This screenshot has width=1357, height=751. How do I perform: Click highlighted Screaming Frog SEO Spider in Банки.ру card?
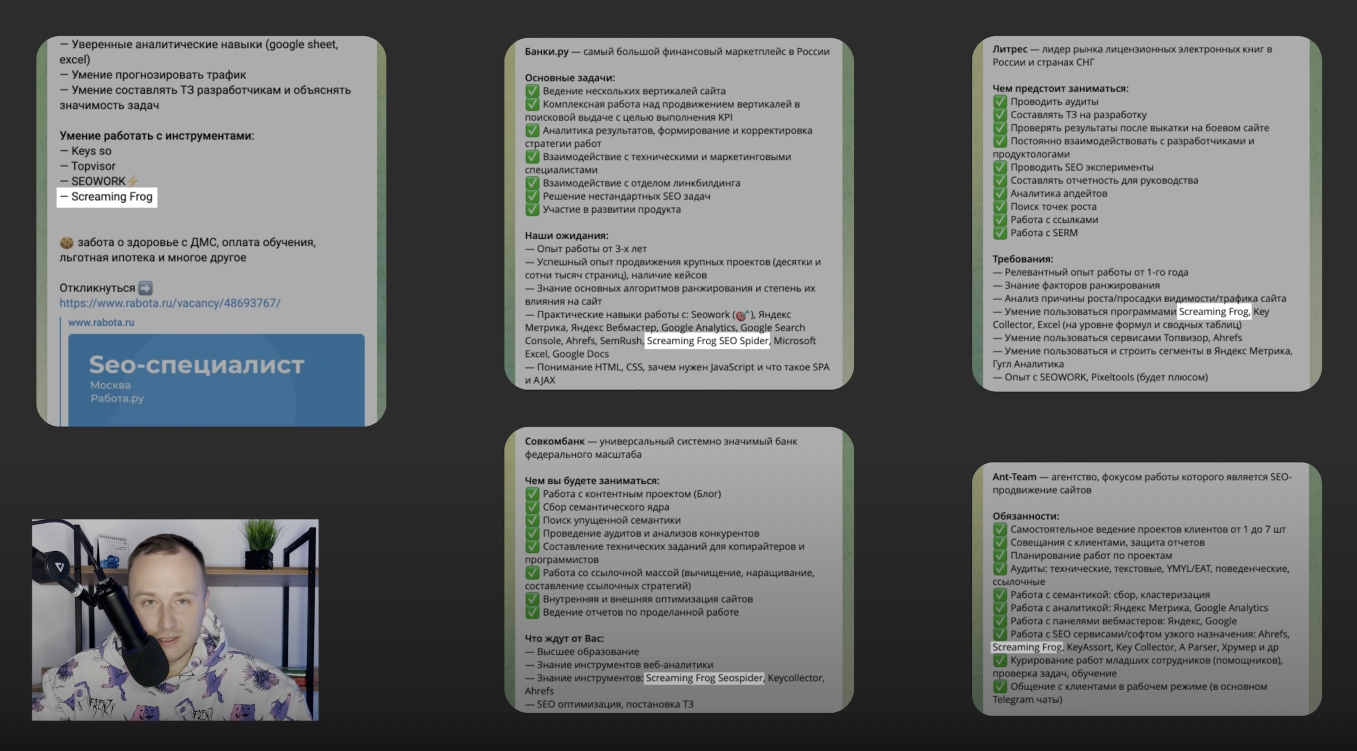click(x=708, y=341)
